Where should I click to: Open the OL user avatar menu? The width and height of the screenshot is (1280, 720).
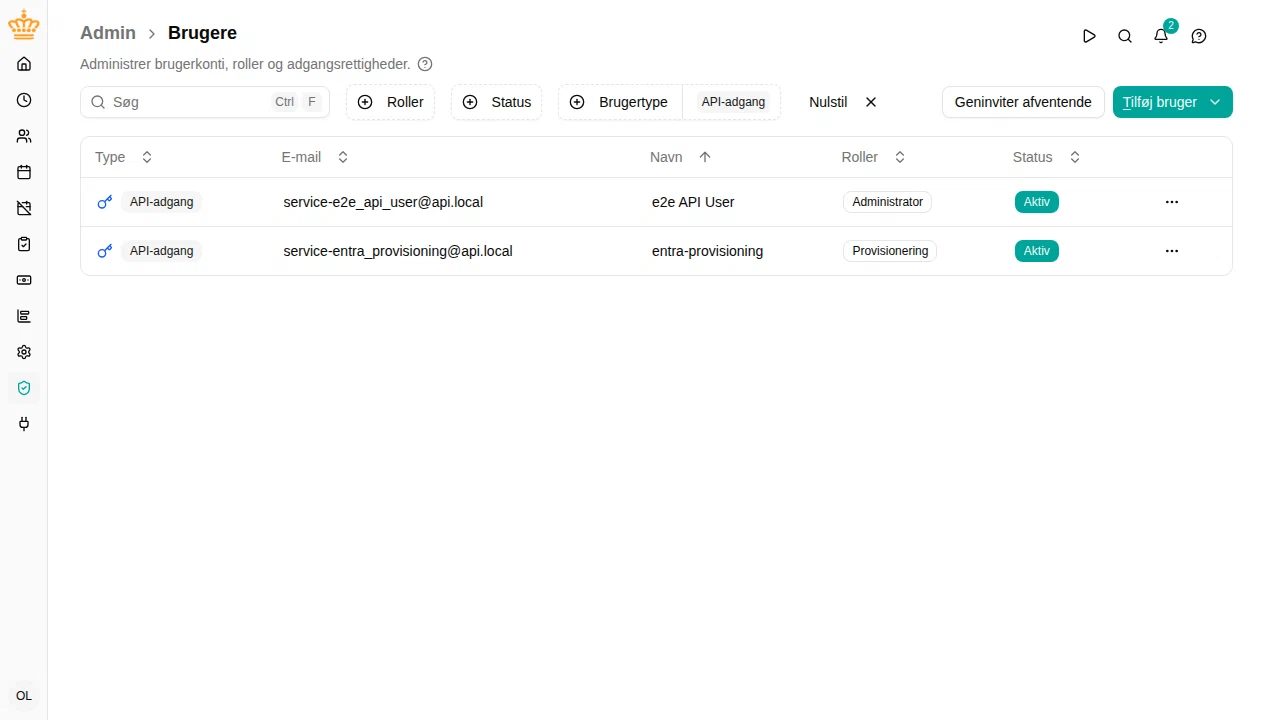(24, 696)
